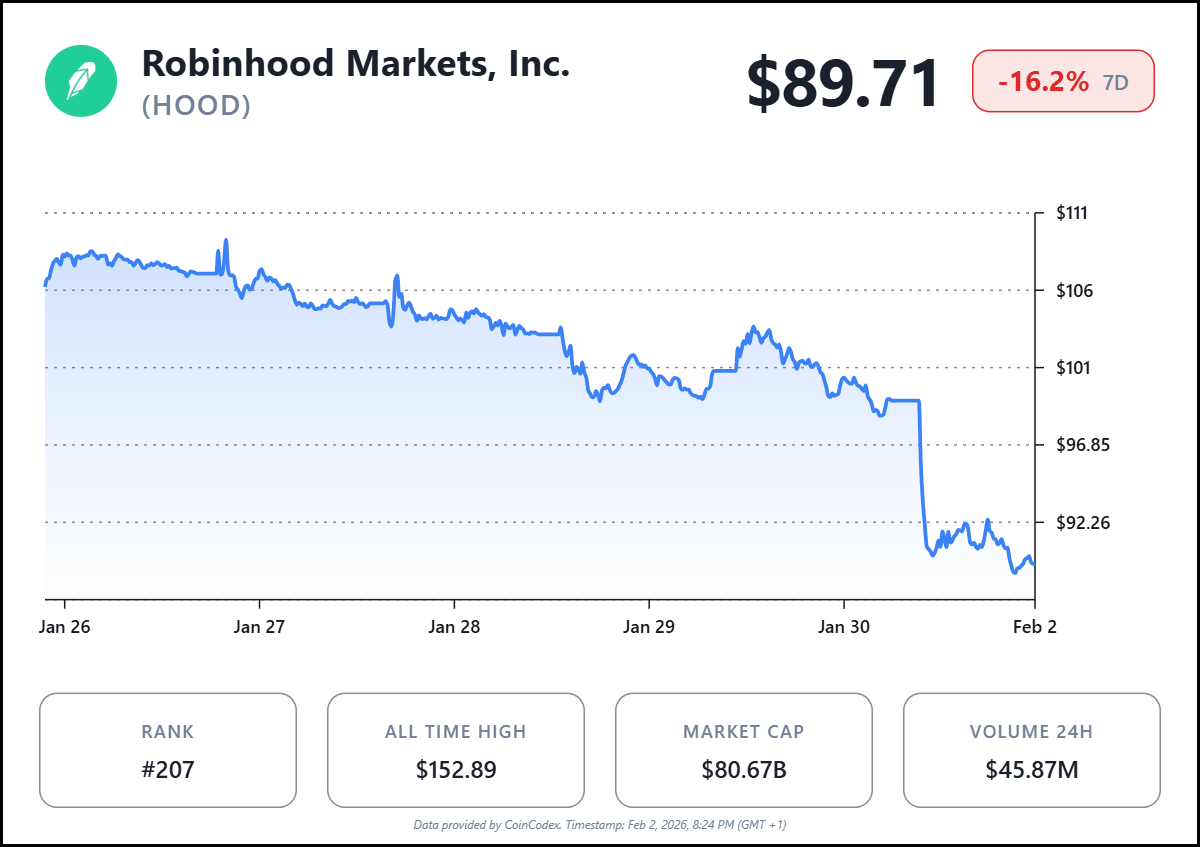This screenshot has height=847, width=1200.
Task: Click the $106 price axis label
Action: (1073, 291)
